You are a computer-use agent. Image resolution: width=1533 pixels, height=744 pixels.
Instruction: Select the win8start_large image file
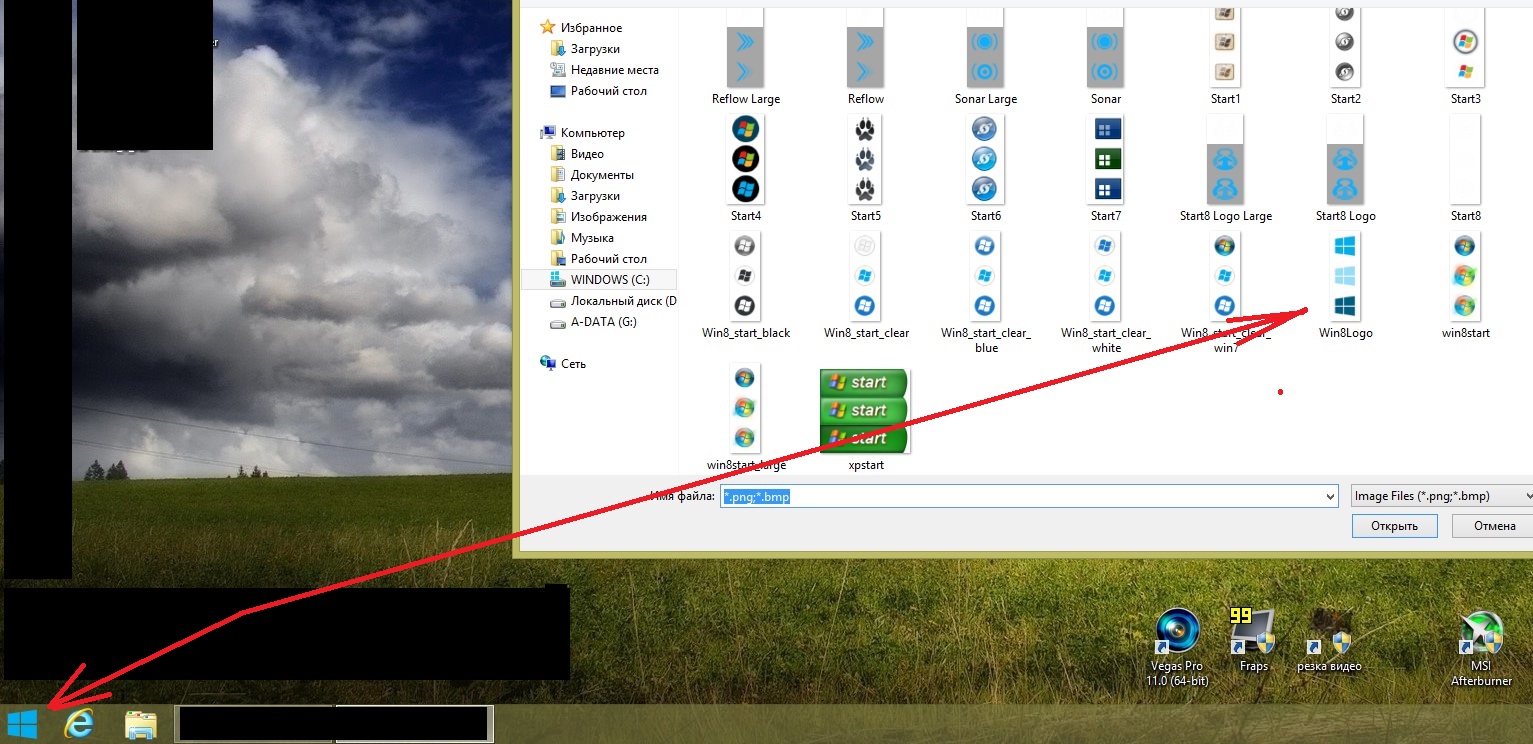click(x=746, y=418)
